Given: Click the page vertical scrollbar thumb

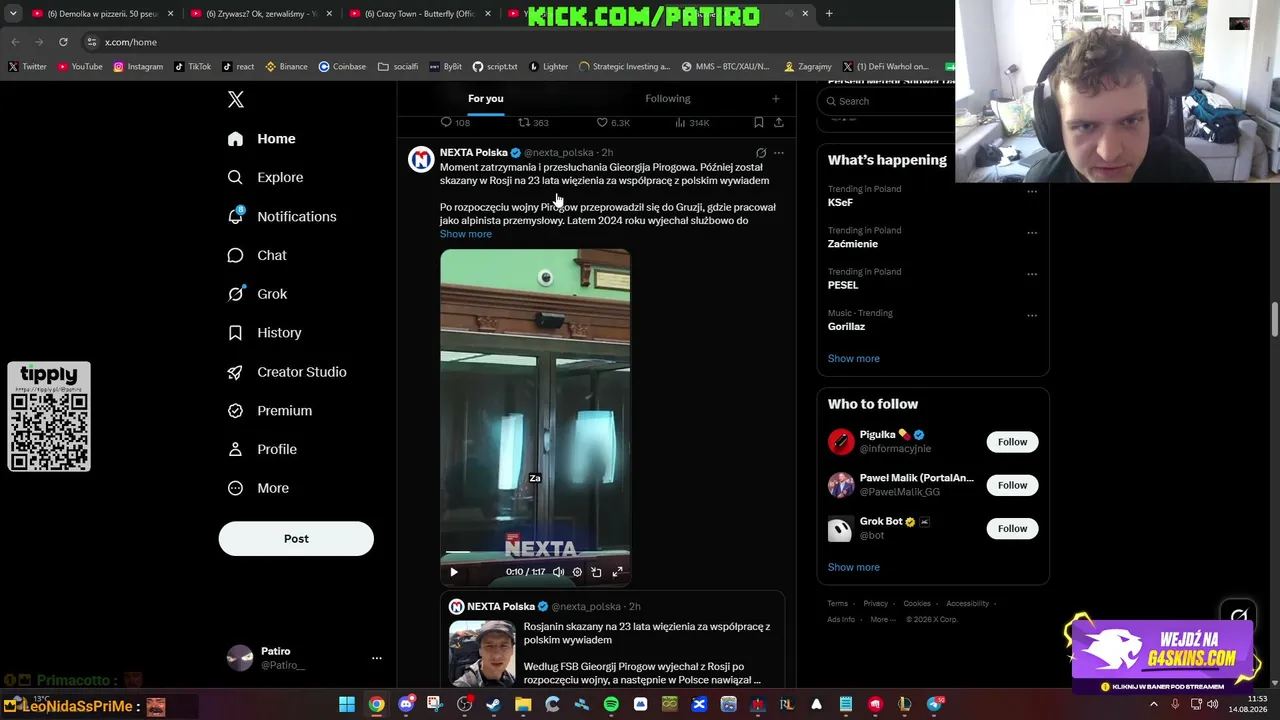Looking at the screenshot, I should [x=1274, y=320].
